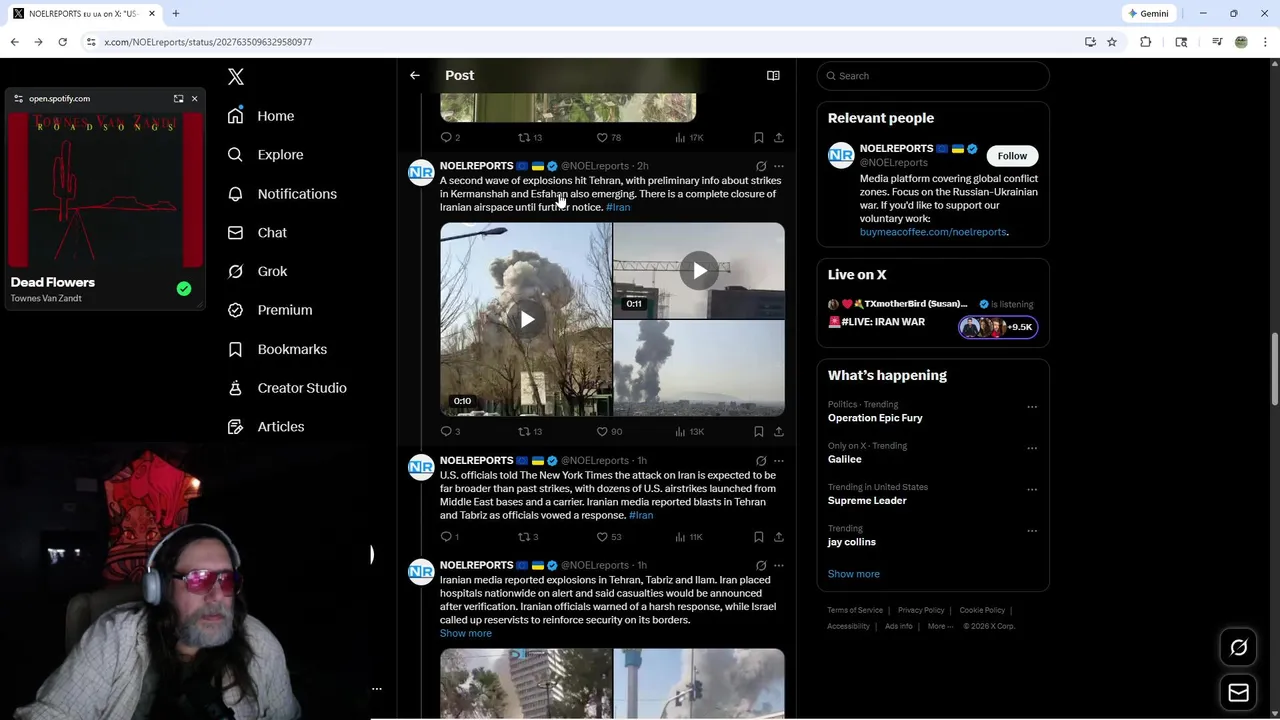Click the search field on X

point(933,76)
